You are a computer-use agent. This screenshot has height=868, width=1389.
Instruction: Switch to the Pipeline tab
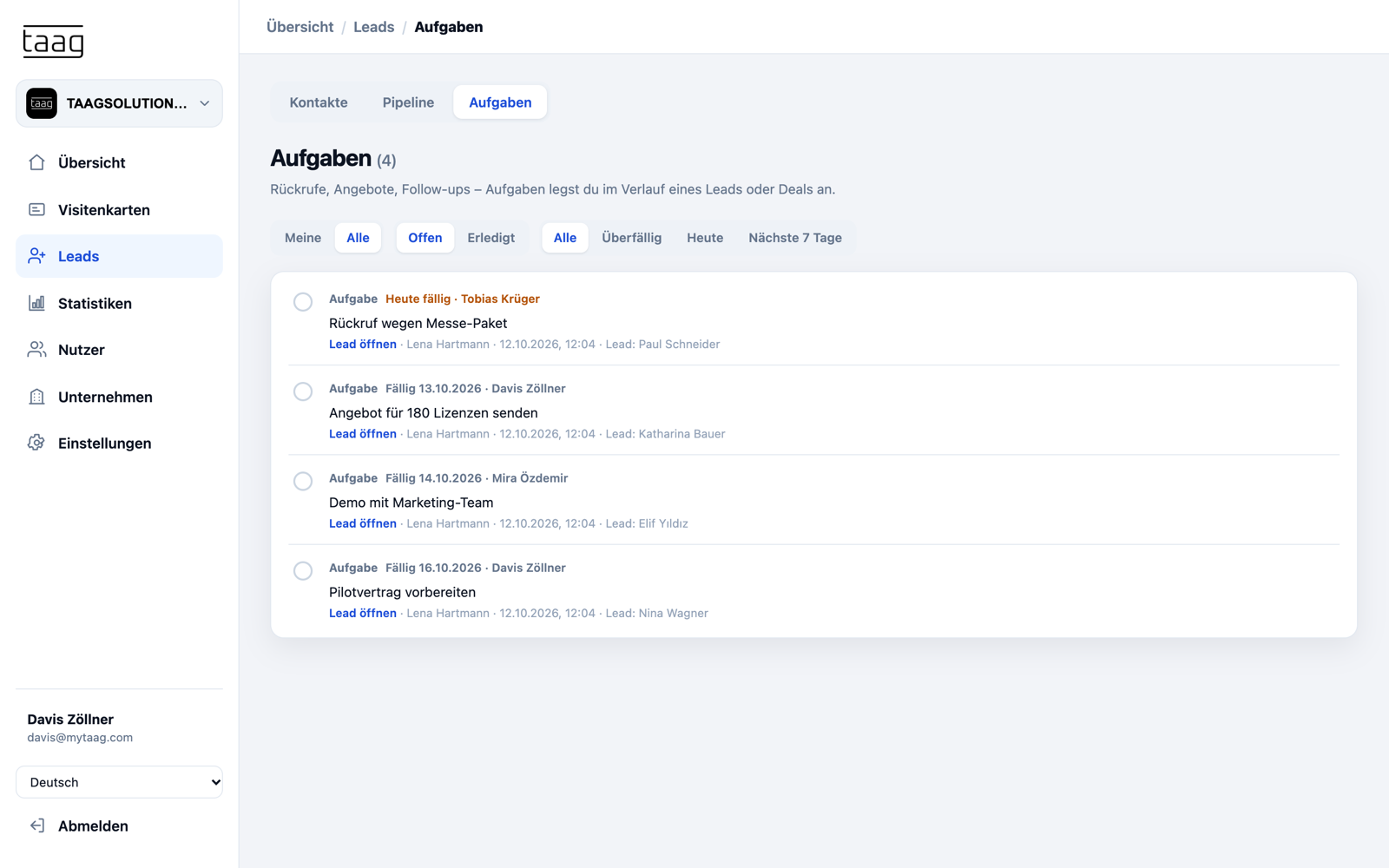[408, 102]
